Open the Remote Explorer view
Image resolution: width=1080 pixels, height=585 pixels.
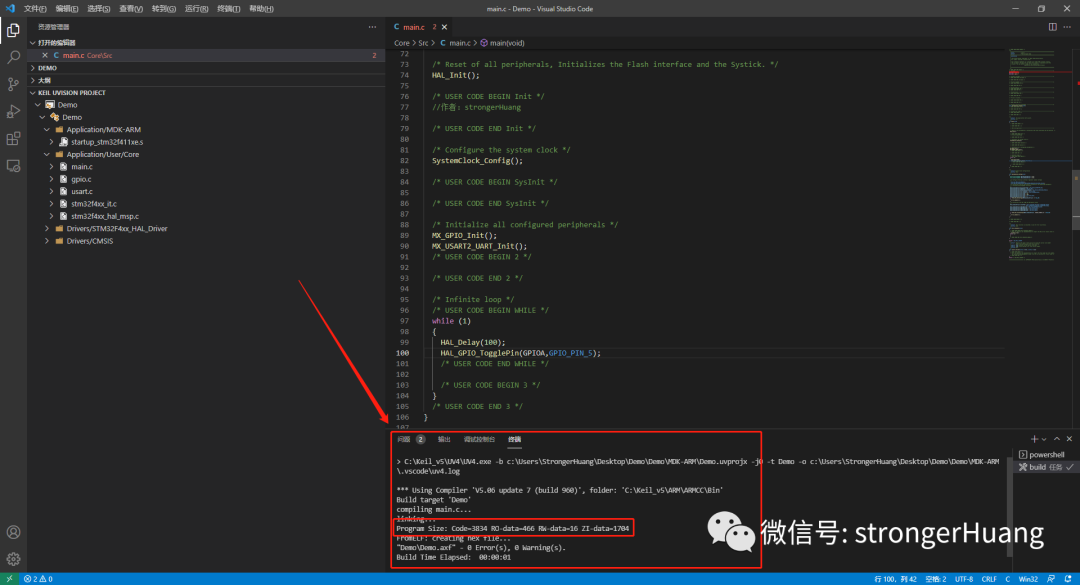13,165
